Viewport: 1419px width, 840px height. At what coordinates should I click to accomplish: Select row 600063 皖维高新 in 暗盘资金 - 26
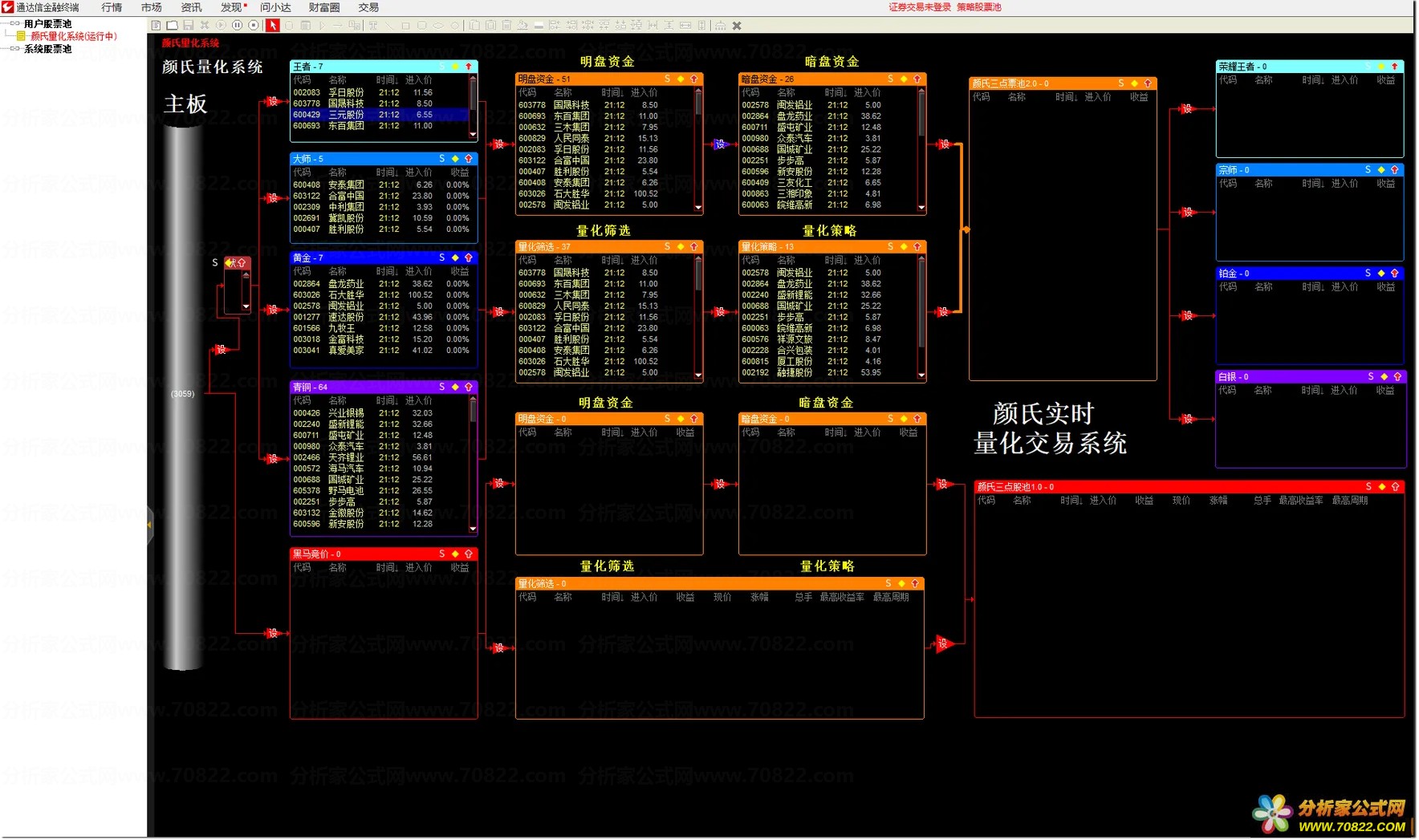click(x=828, y=205)
